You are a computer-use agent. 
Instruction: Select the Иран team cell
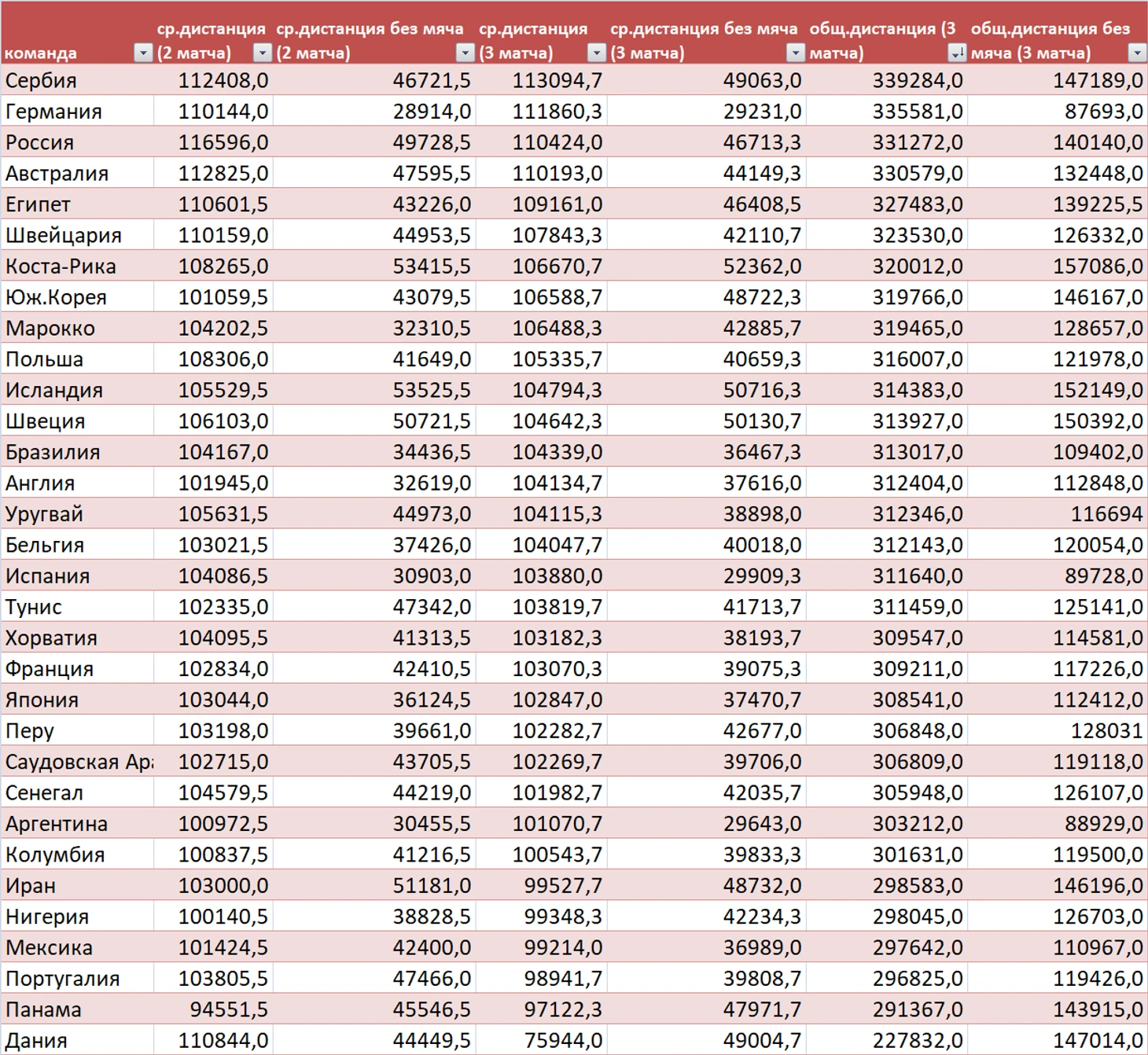click(77, 885)
